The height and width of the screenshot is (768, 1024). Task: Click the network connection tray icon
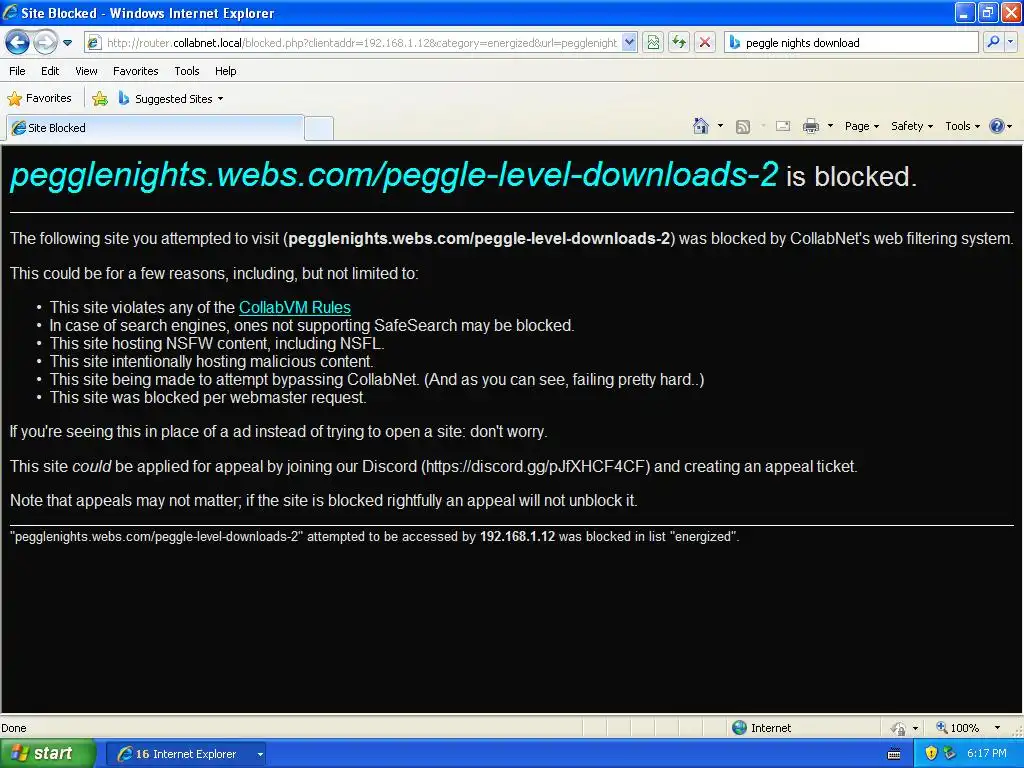pyautogui.click(x=949, y=754)
